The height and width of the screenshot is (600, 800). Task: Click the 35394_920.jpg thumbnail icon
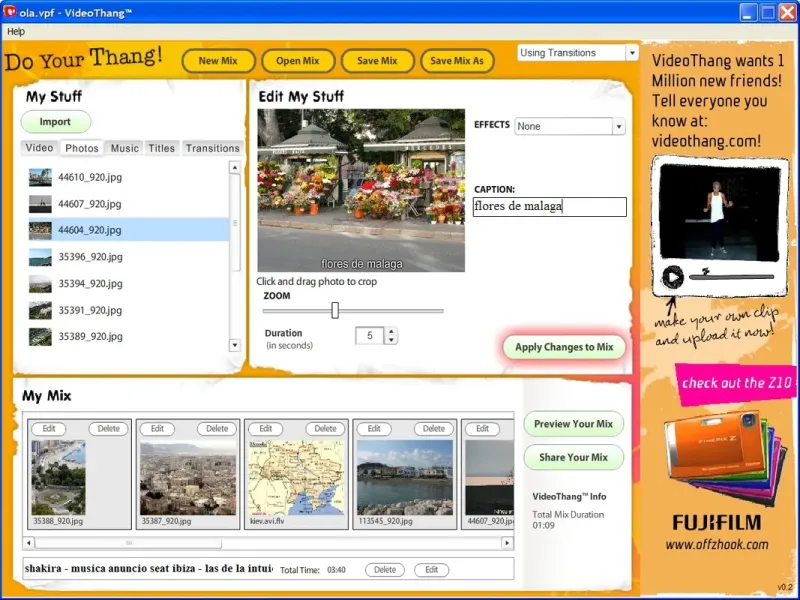click(x=40, y=284)
